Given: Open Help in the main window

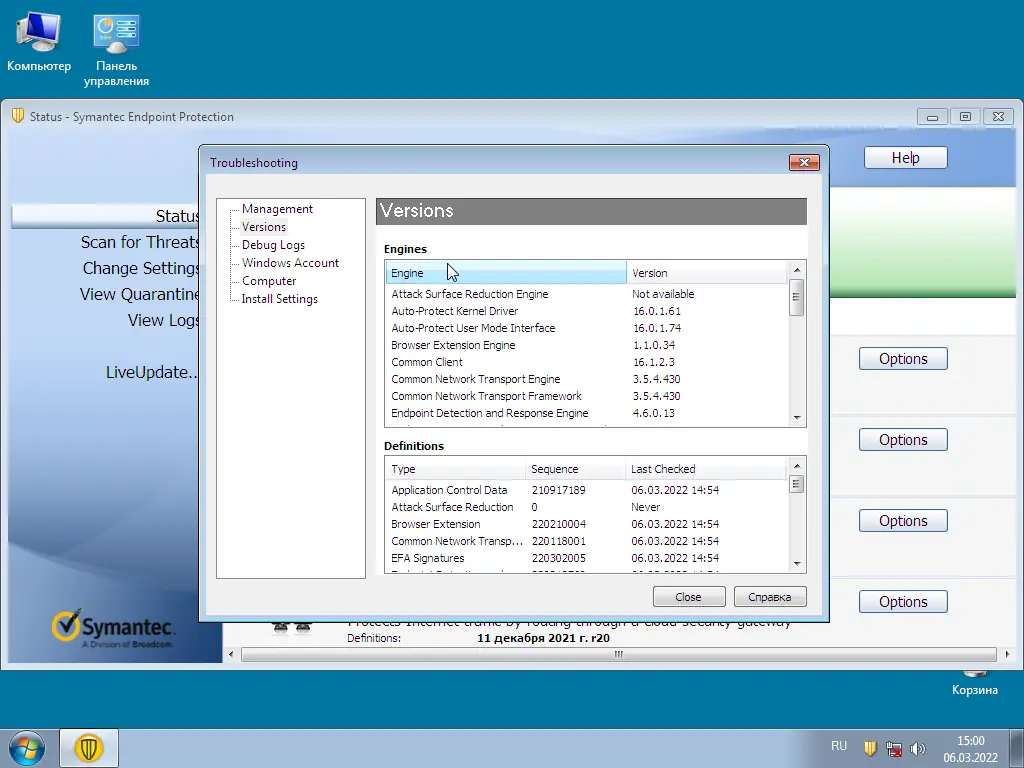Looking at the screenshot, I should tap(904, 157).
